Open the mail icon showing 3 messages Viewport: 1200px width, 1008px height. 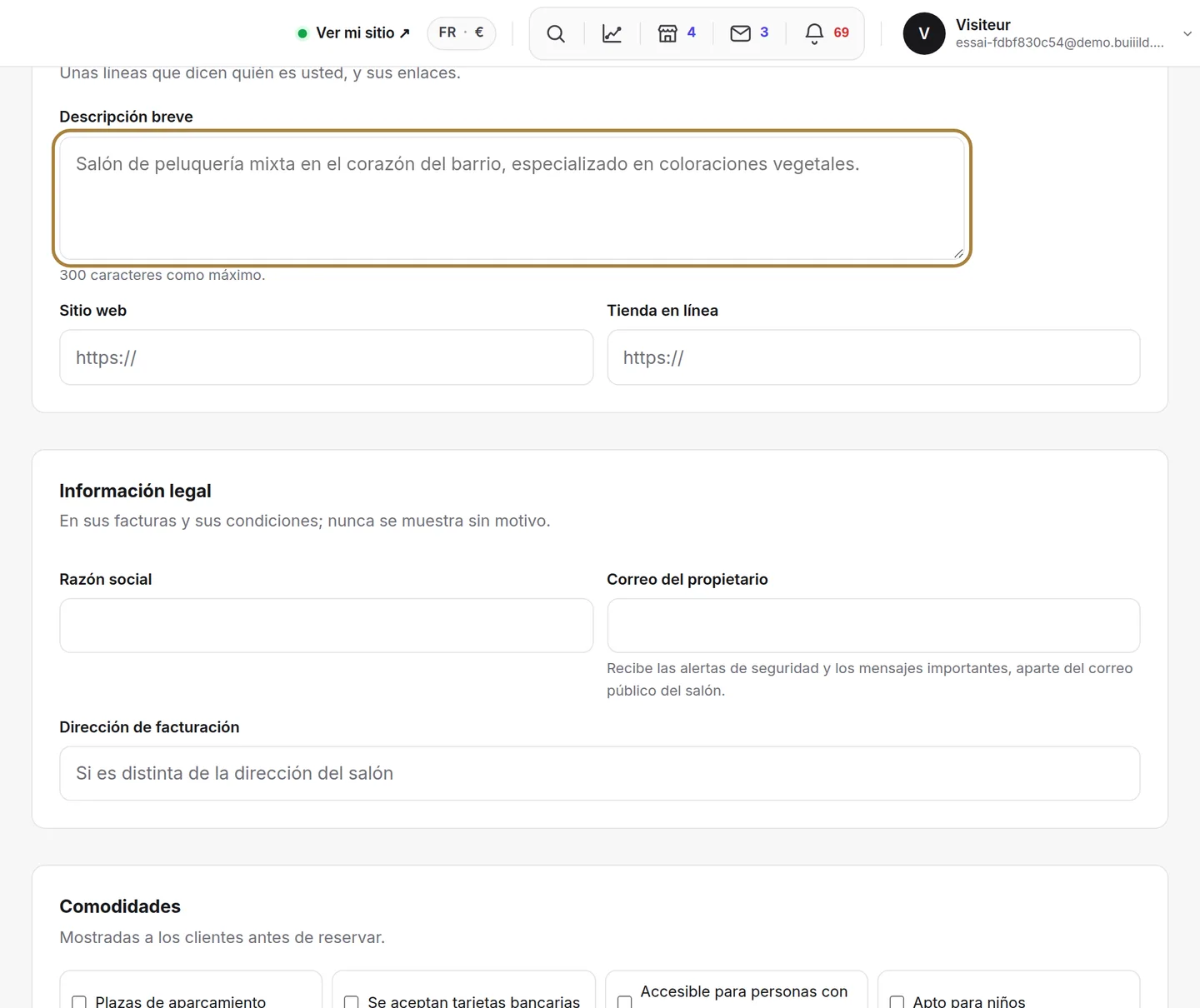coord(749,33)
